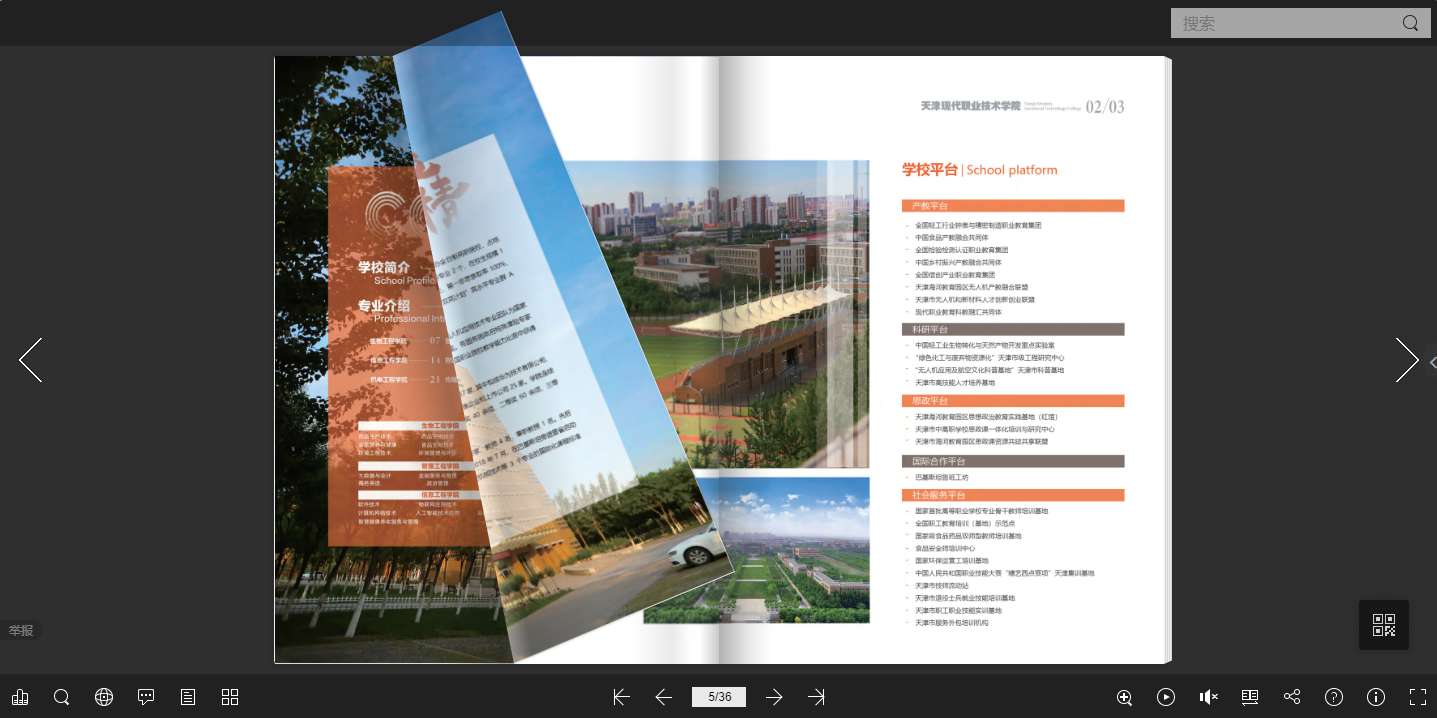Click the magnifier icon in search box
This screenshot has height=718, width=1437.
pyautogui.click(x=1411, y=23)
